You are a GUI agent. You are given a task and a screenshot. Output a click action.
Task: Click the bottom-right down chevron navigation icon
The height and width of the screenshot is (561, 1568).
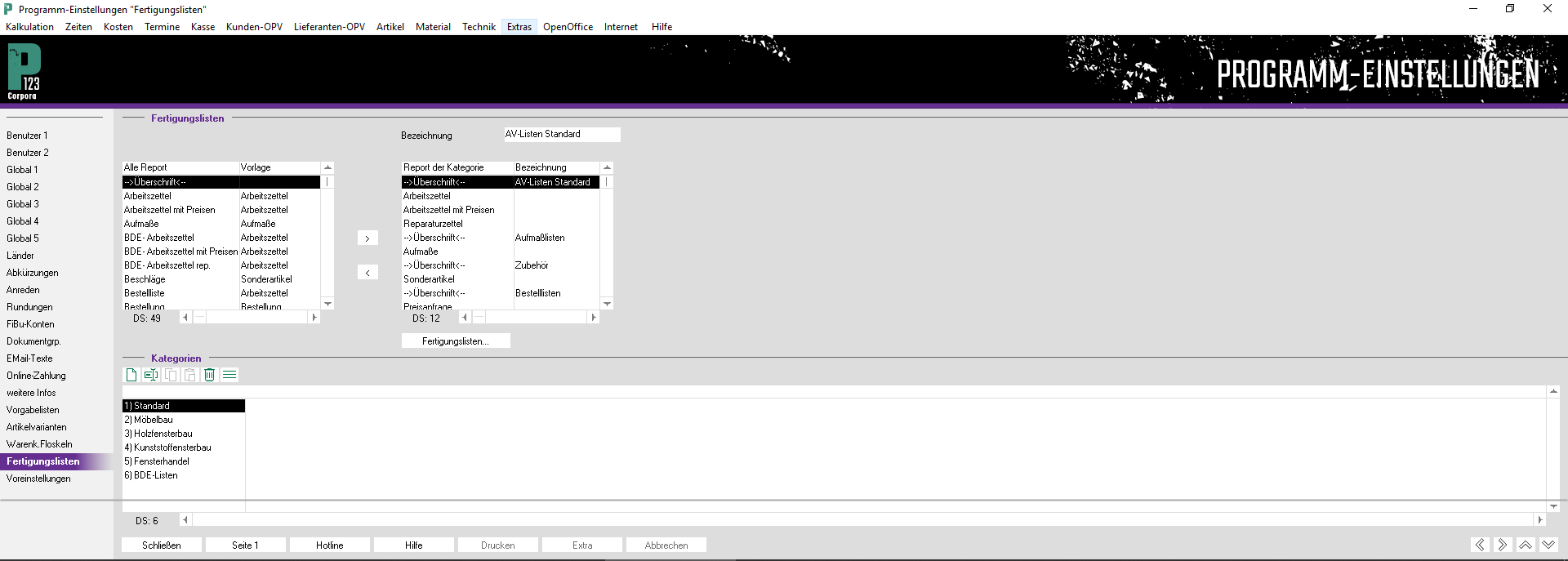click(x=1548, y=545)
